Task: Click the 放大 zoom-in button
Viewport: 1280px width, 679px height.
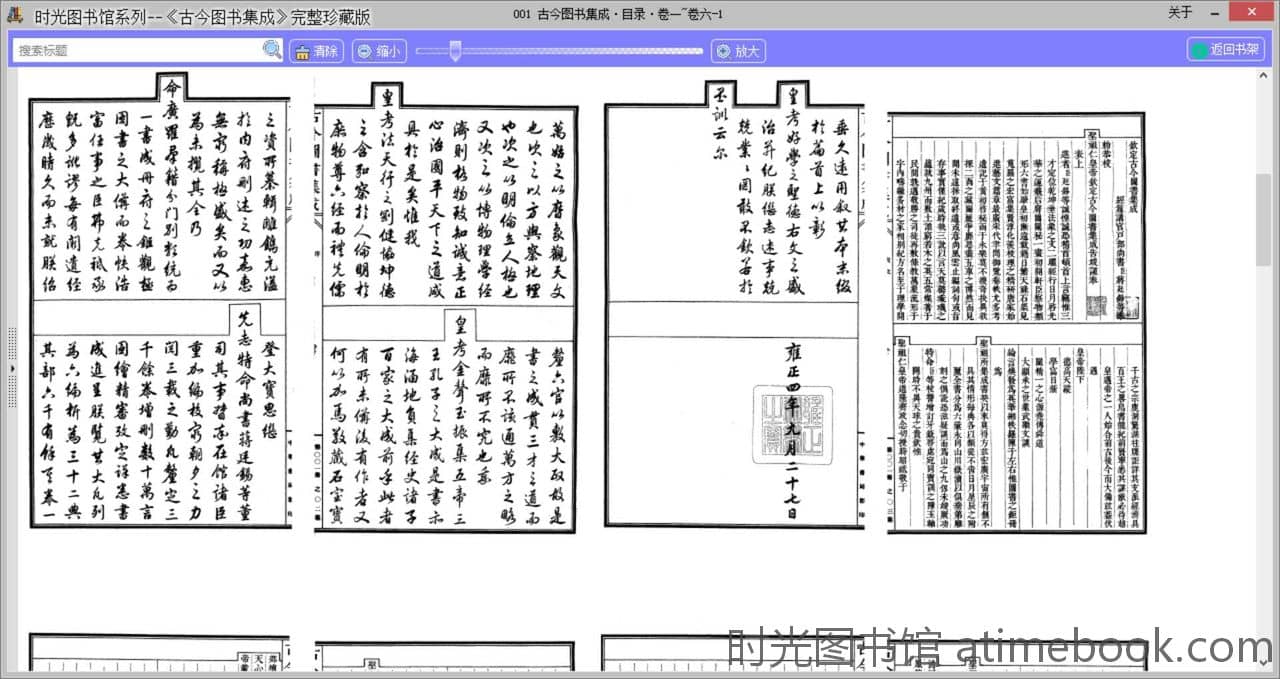Action: pyautogui.click(x=738, y=51)
